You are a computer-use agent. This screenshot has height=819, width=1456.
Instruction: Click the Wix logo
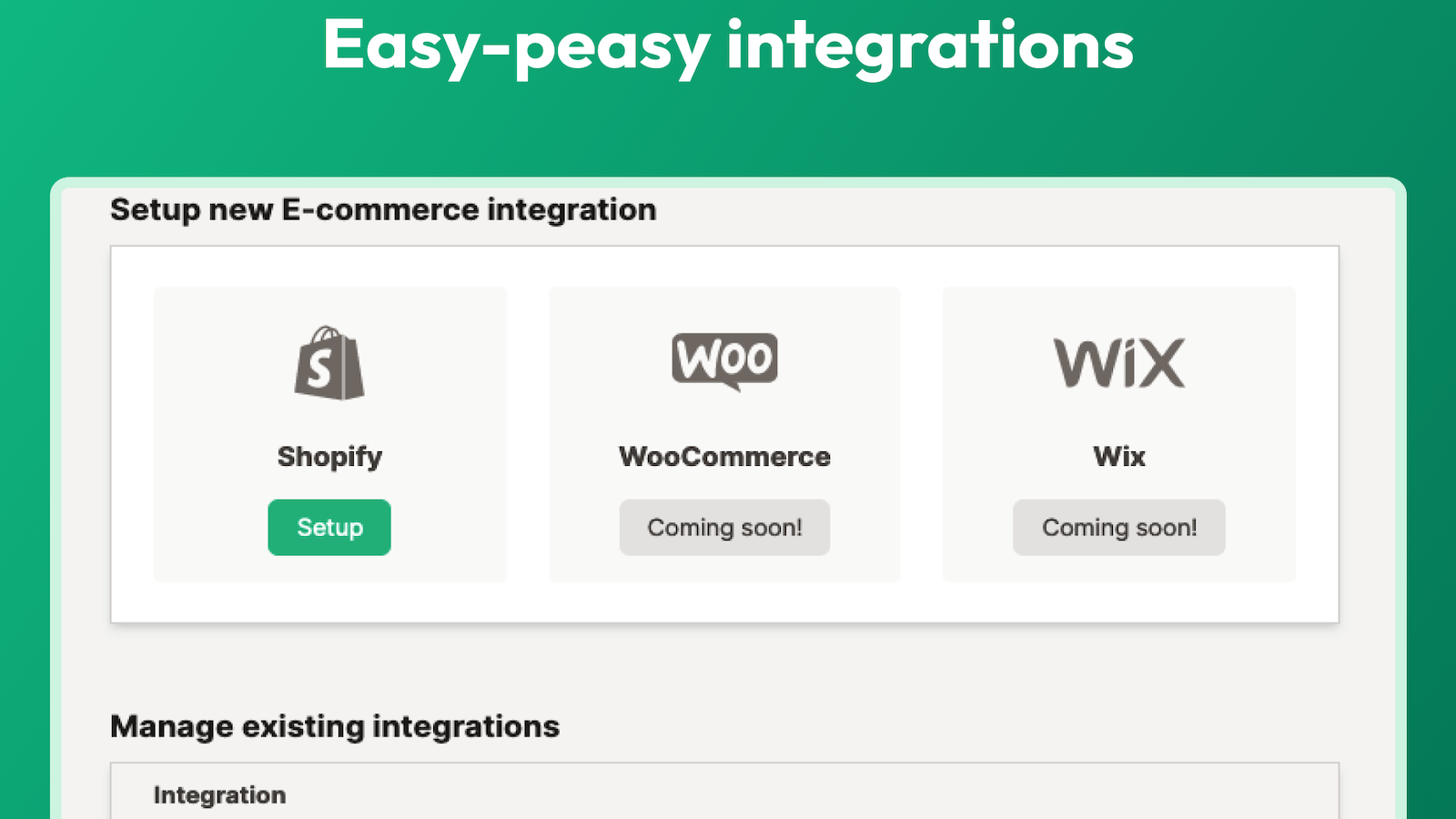(1119, 363)
